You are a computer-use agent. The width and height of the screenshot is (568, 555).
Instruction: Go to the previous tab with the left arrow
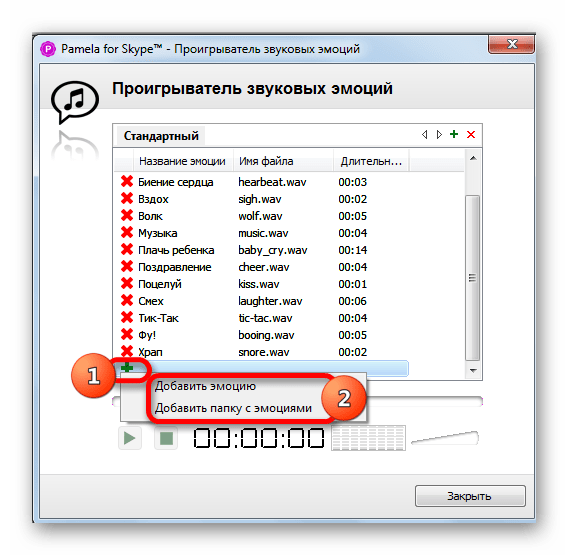pos(425,135)
